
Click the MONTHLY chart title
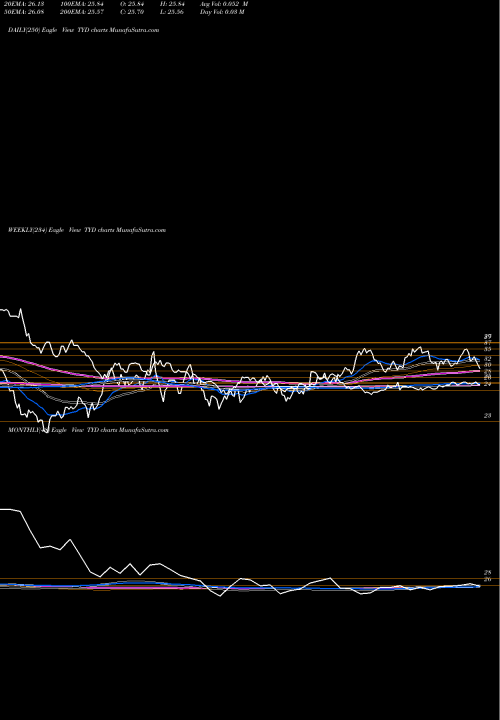88,430
